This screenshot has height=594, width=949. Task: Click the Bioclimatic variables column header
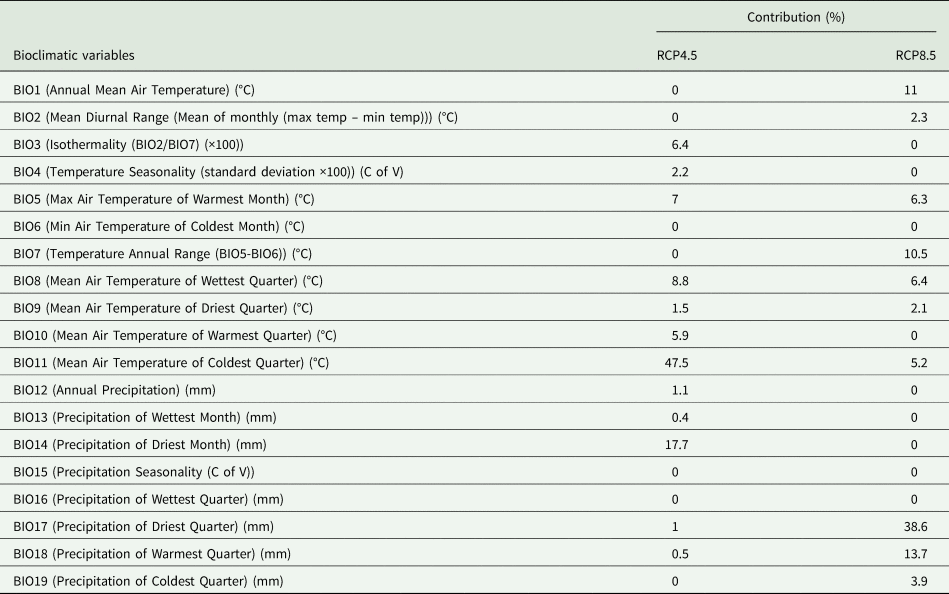click(x=74, y=54)
